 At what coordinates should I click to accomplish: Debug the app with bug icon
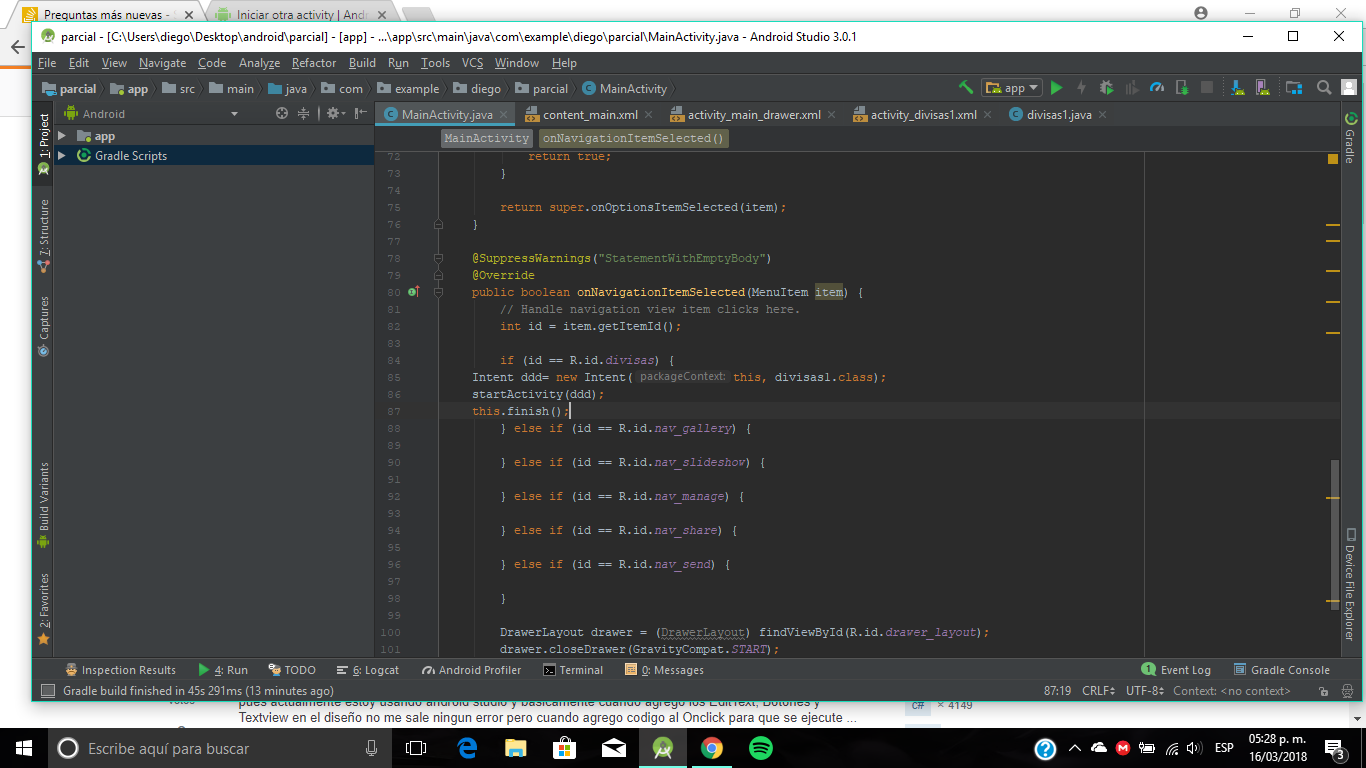1106,88
